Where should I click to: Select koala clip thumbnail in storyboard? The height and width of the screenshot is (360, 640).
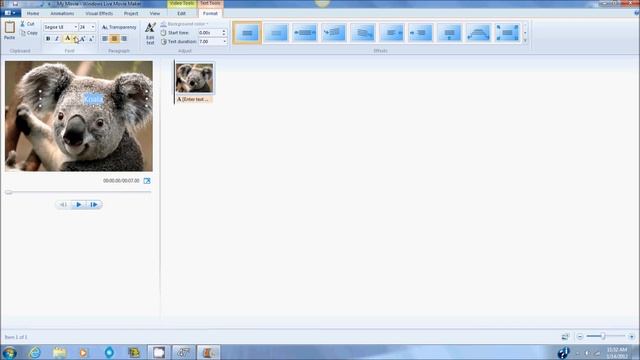pos(194,78)
